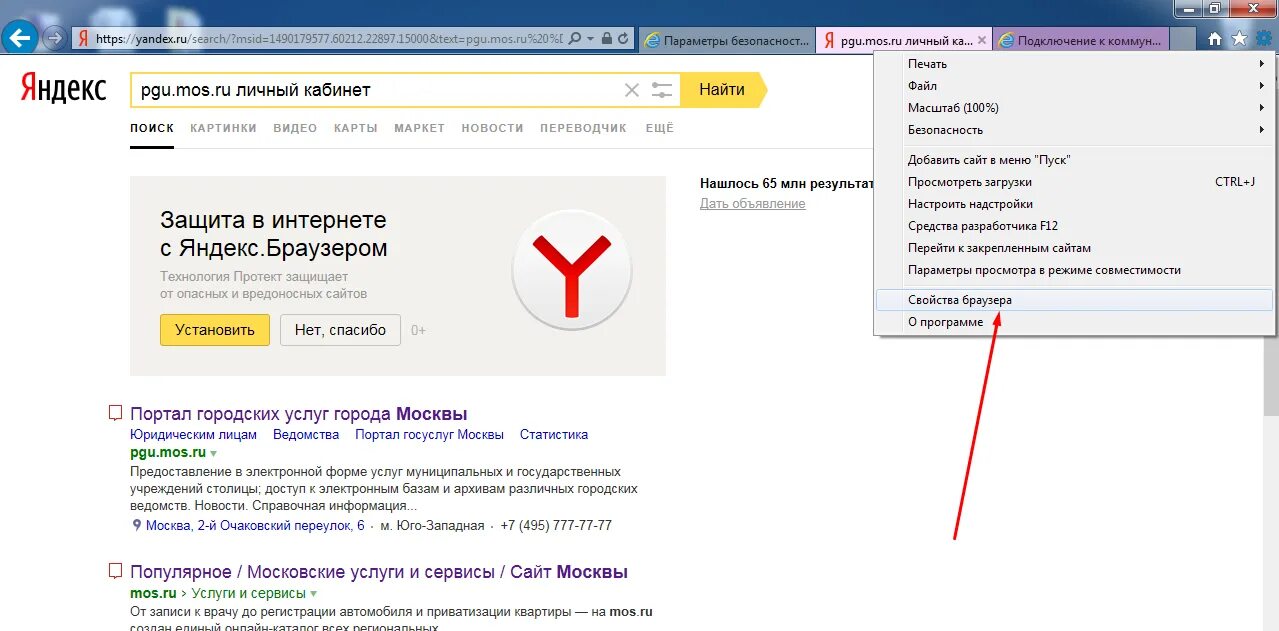Open the new tab button
The width and height of the screenshot is (1279, 631).
pos(1181,40)
